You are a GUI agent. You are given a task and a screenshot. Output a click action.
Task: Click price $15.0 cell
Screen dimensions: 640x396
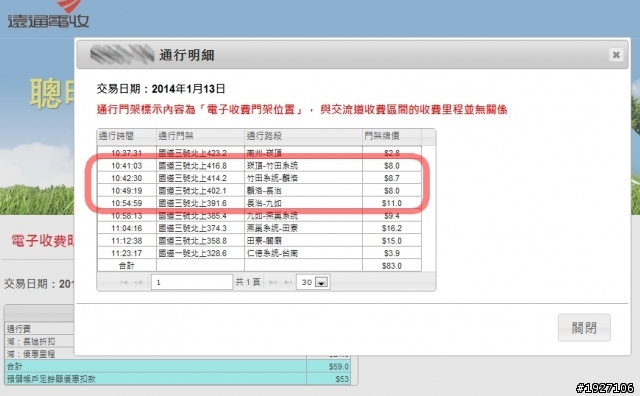tap(392, 241)
